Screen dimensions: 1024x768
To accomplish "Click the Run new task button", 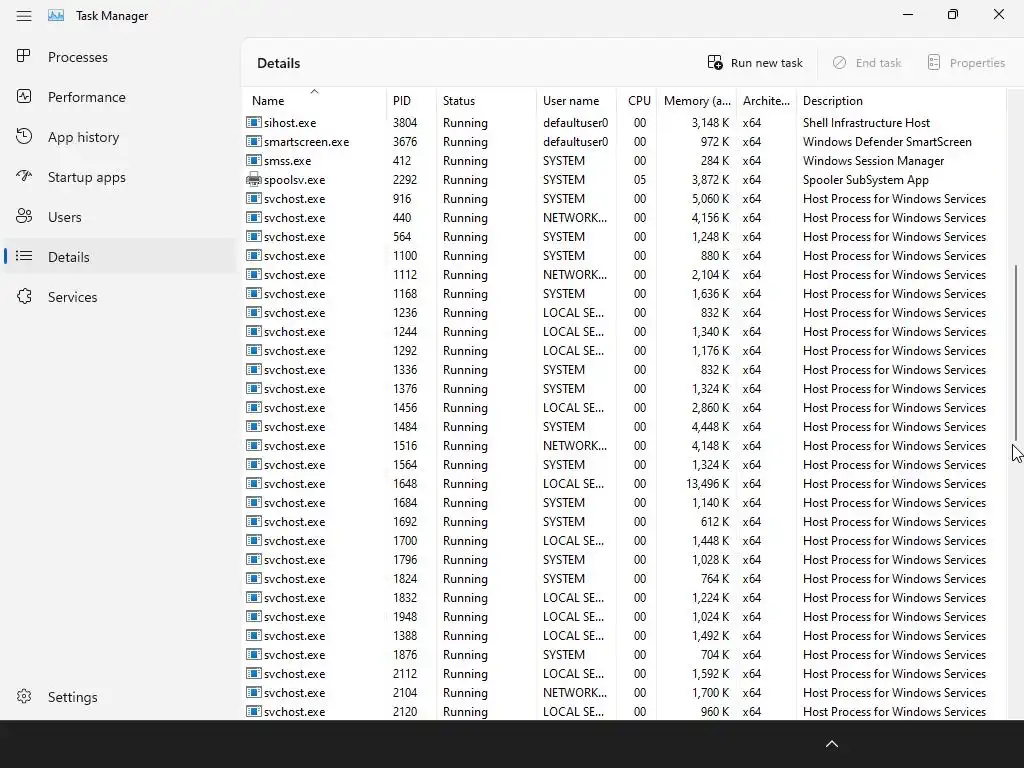I will click(x=754, y=63).
